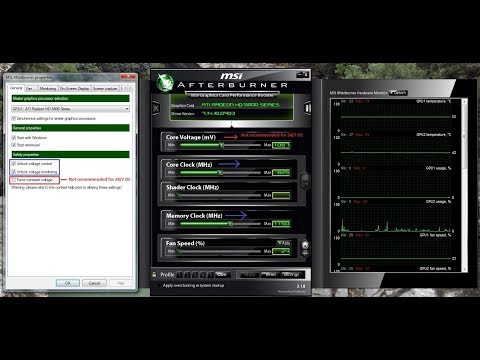This screenshot has height=360, width=480.
Task: Click the padlock icon beside Profile
Action: click(x=154, y=275)
